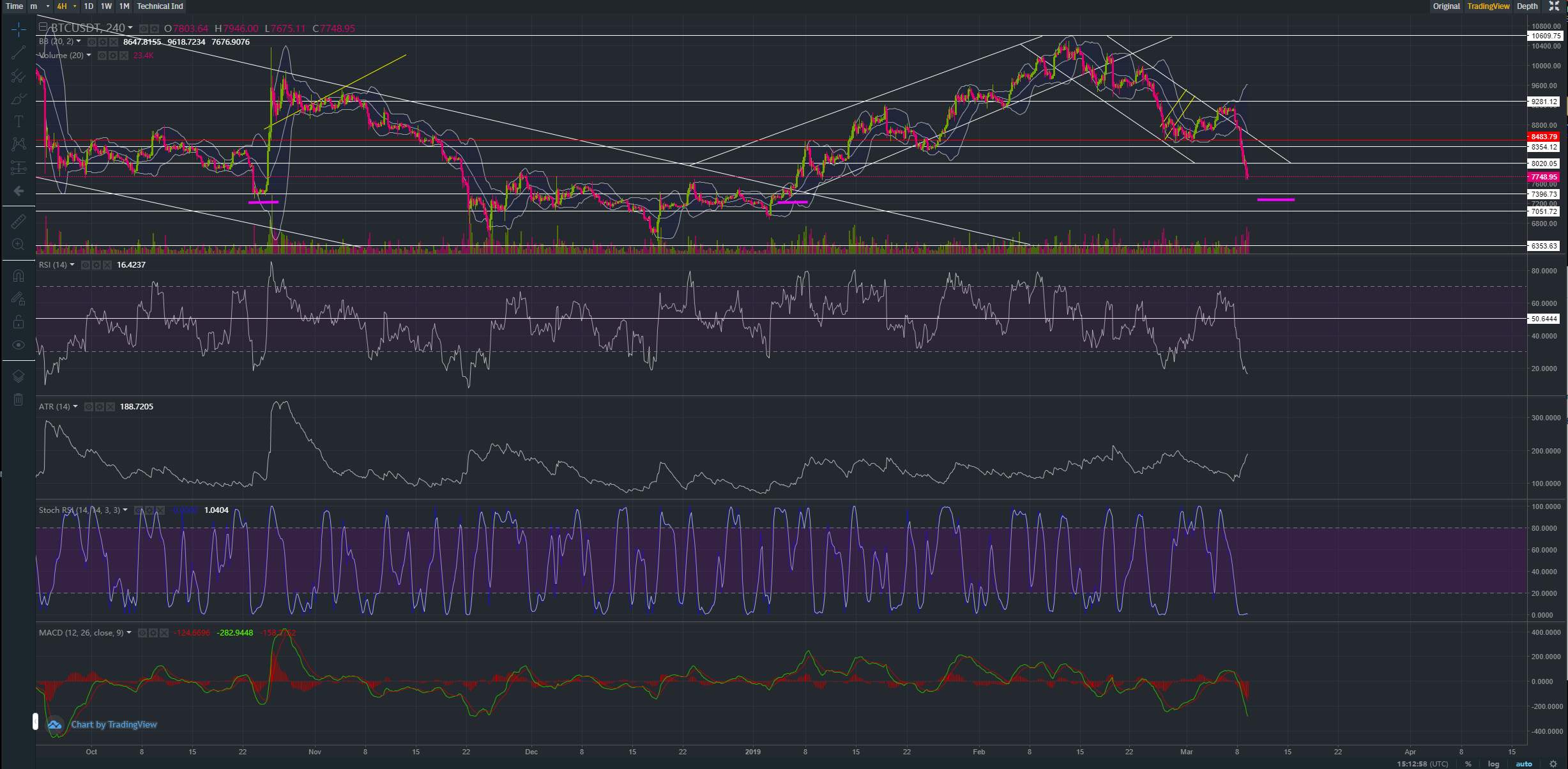Open the brush drawing tool
The width and height of the screenshot is (1568, 769).
tap(19, 99)
